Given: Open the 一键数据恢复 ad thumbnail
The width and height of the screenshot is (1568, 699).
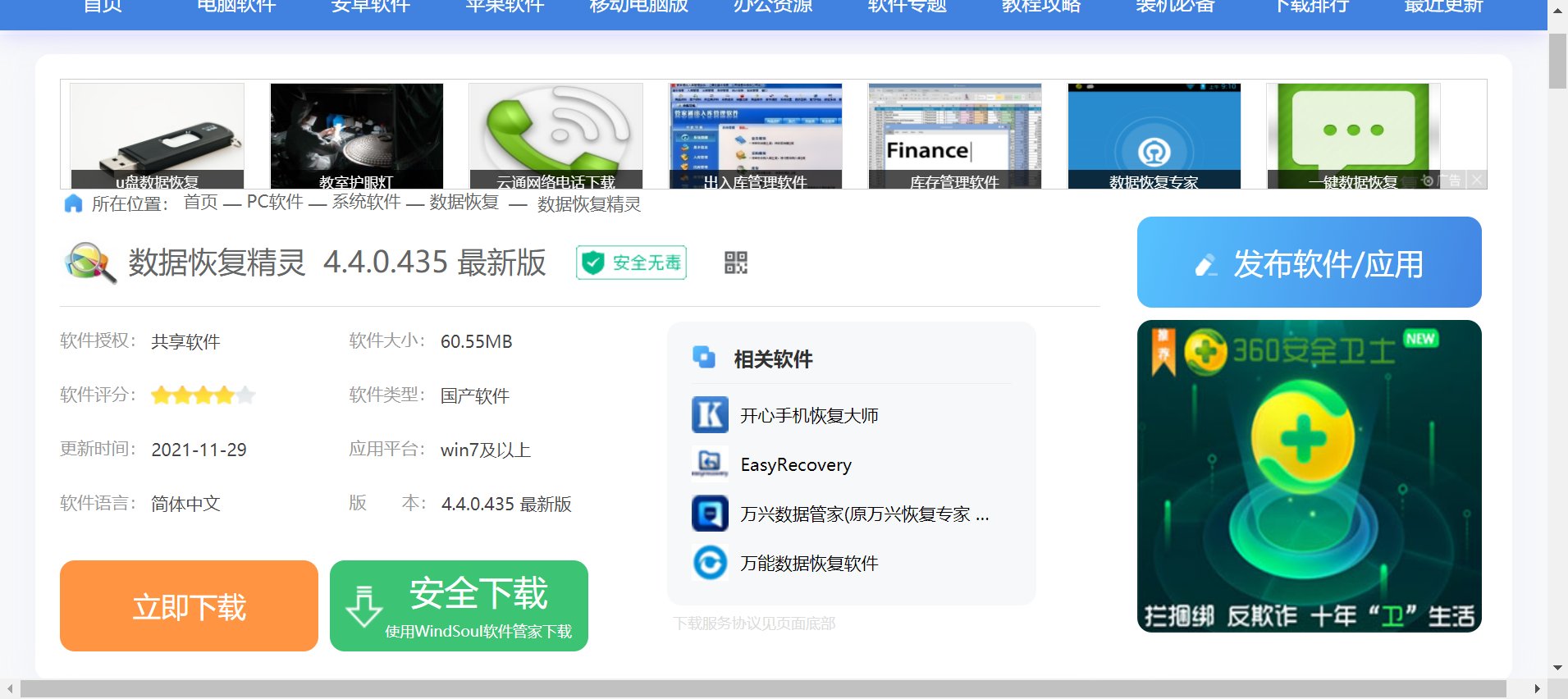Looking at the screenshot, I should click(x=1354, y=136).
